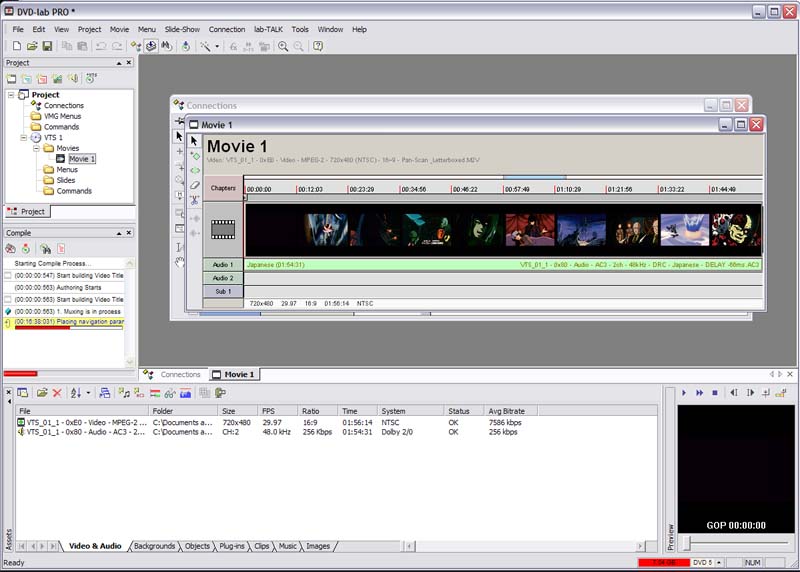Open the lab-TALK menu
The width and height of the screenshot is (800, 572).
(x=268, y=30)
